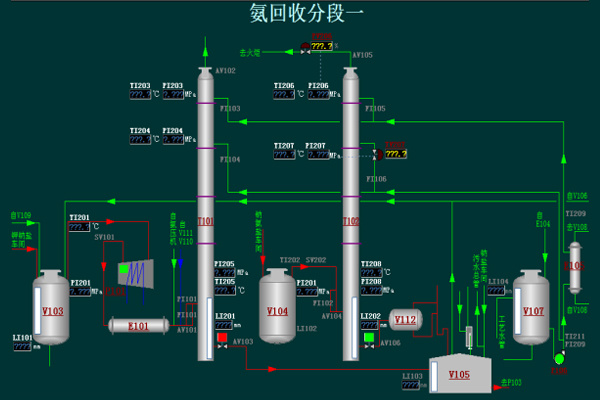Click the FI105 flow tag
600x400 pixels.
tap(375, 109)
